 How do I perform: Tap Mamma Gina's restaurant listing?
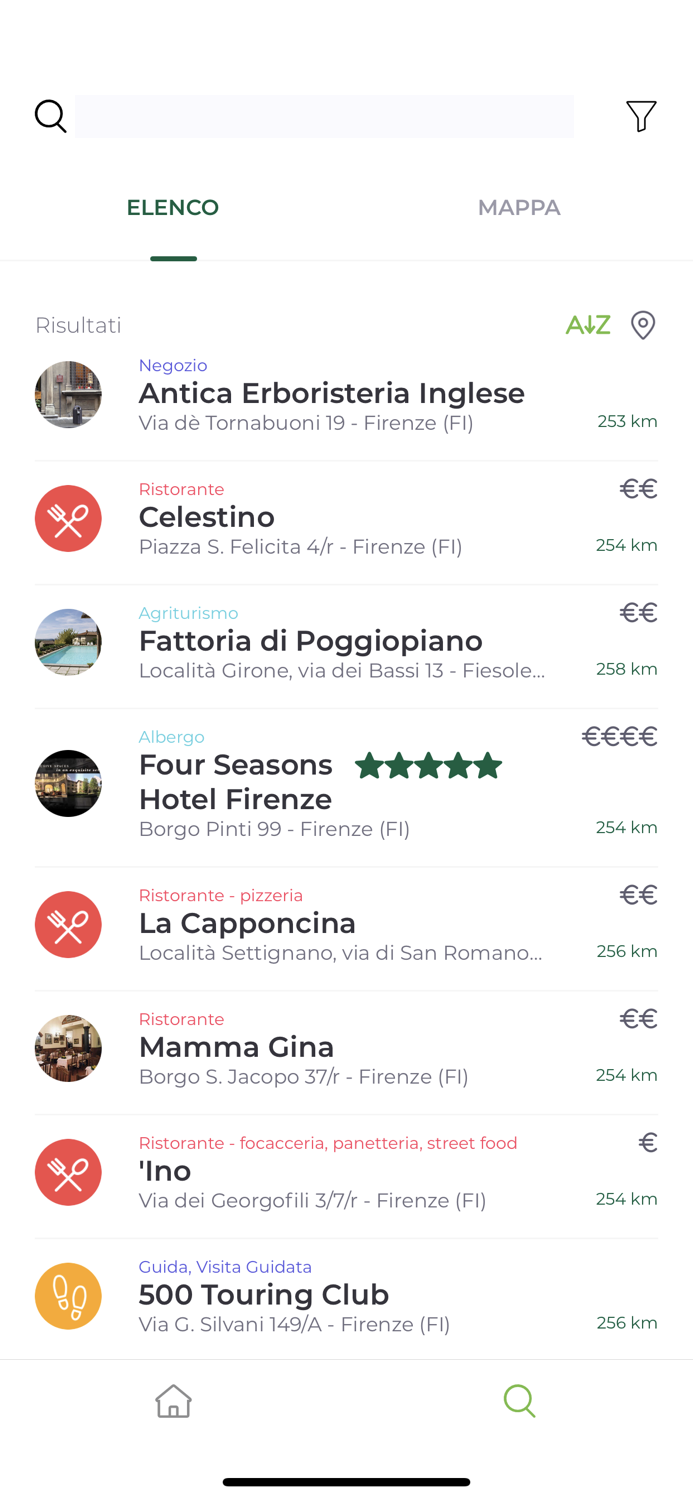(236, 1047)
